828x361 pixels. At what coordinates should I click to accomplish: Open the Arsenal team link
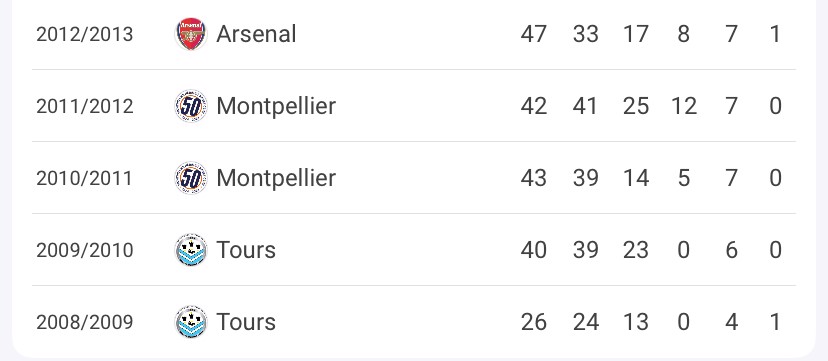pos(256,34)
